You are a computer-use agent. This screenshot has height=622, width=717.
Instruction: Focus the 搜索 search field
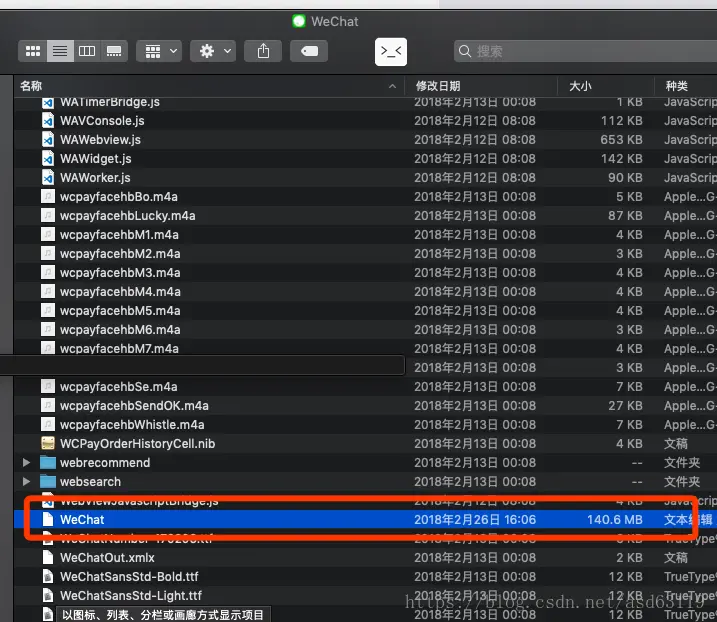[585, 51]
